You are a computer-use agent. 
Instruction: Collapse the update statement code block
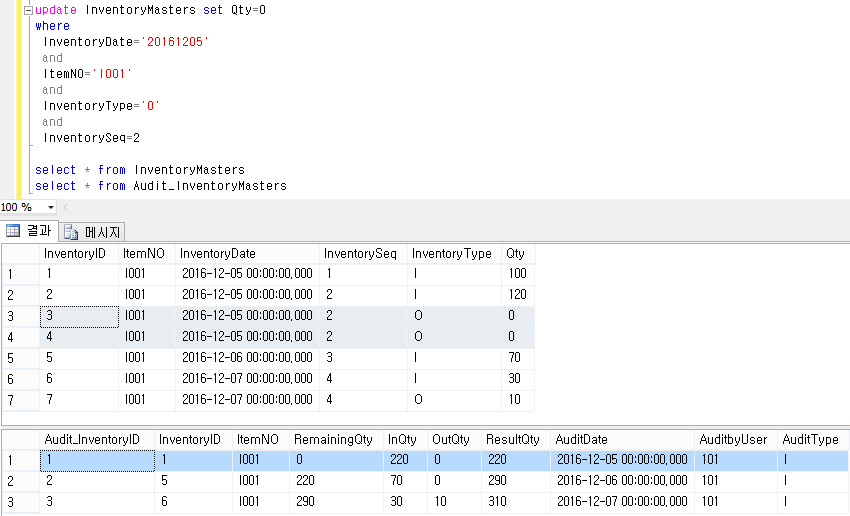pyautogui.click(x=28, y=10)
